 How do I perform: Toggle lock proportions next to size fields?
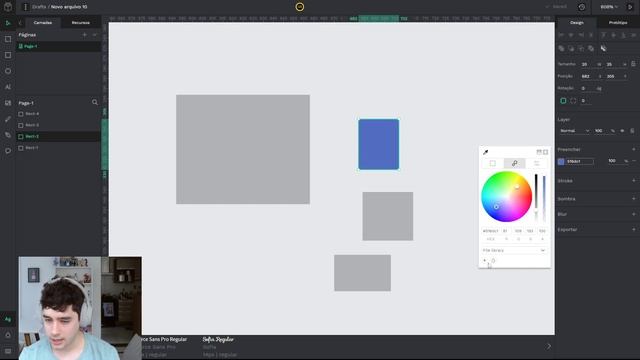[633, 64]
